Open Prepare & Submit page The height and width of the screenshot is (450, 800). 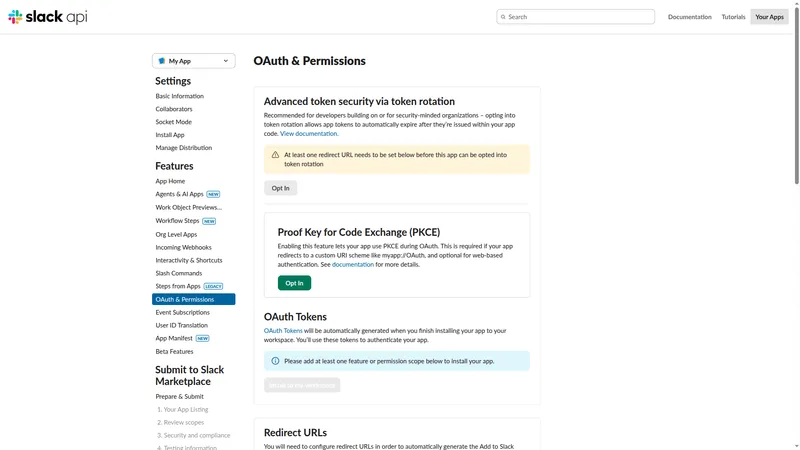pyautogui.click(x=180, y=396)
